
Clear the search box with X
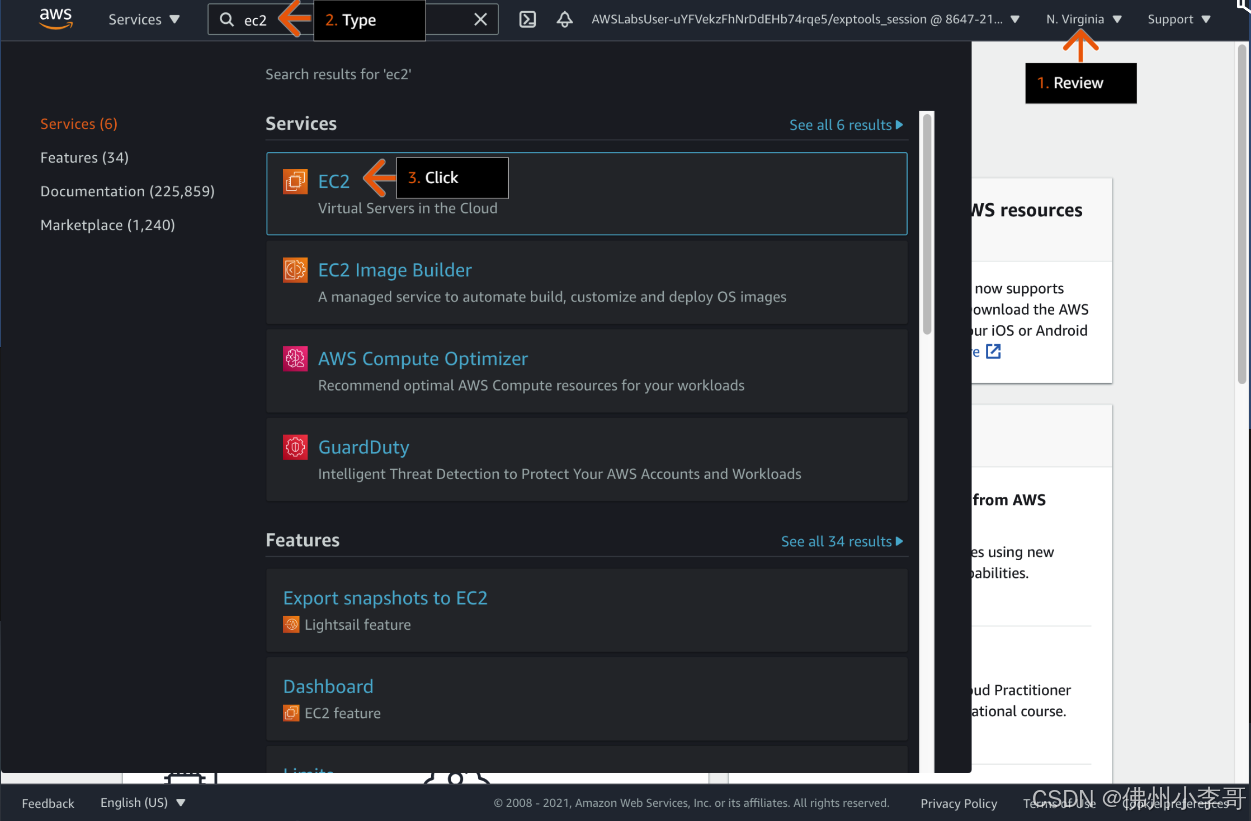pos(481,19)
